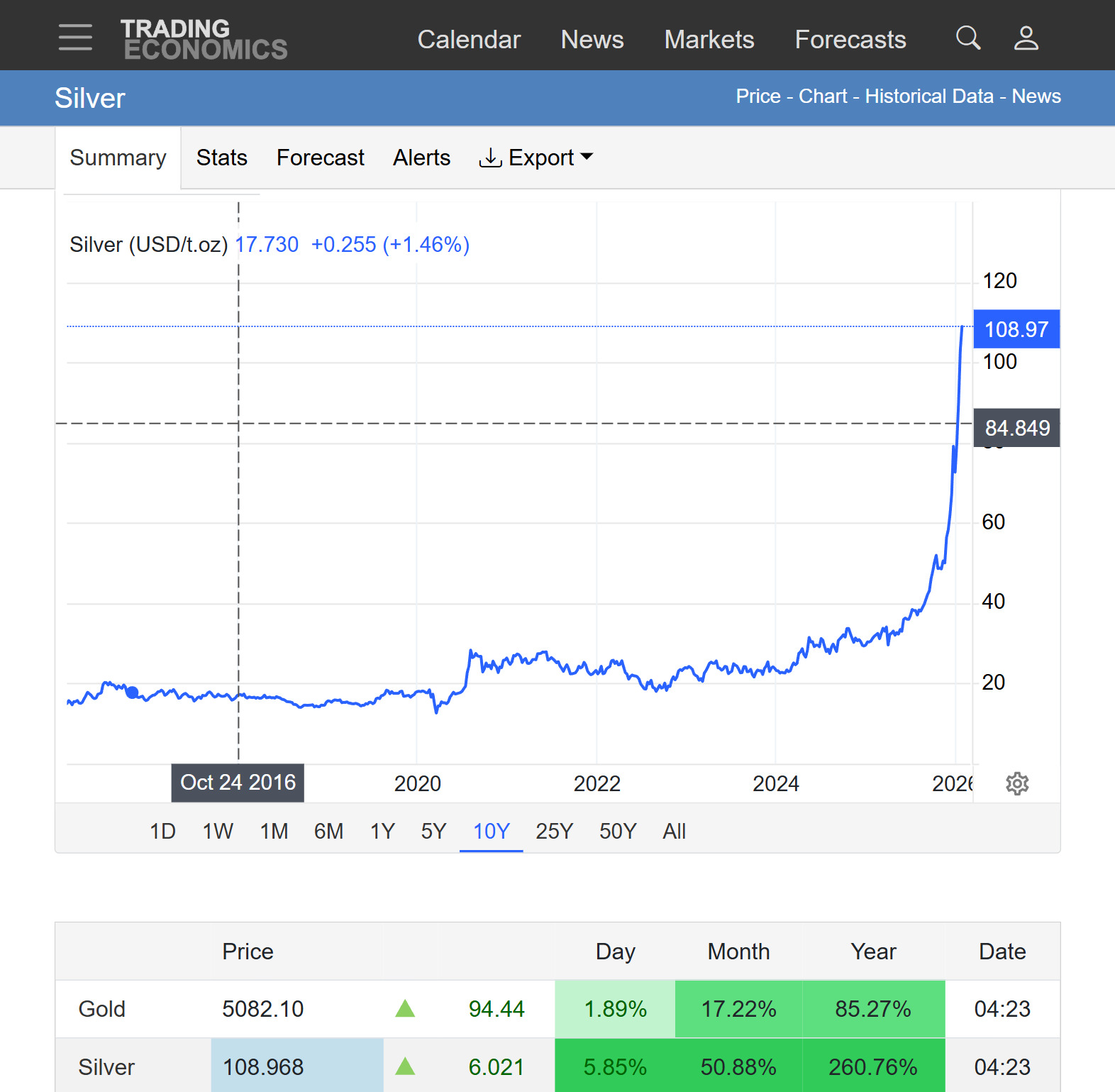Switch to the Stats tab
Screen dimensions: 1115x1092
tap(222, 158)
